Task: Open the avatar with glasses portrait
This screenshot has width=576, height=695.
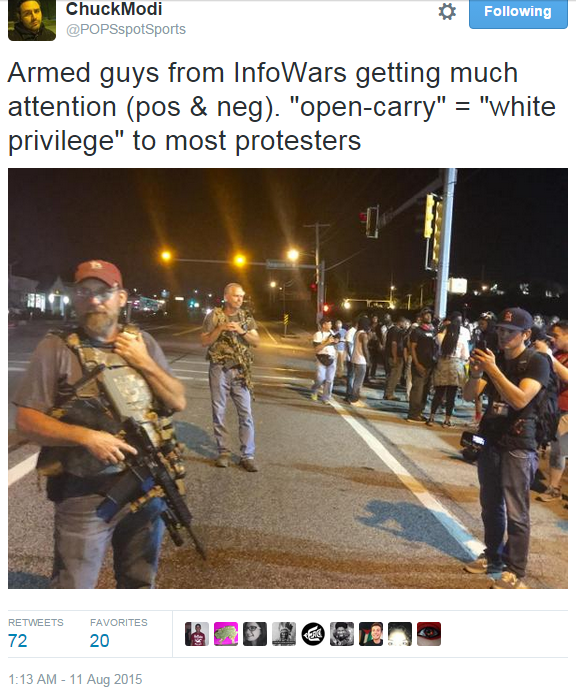Action: 255,634
